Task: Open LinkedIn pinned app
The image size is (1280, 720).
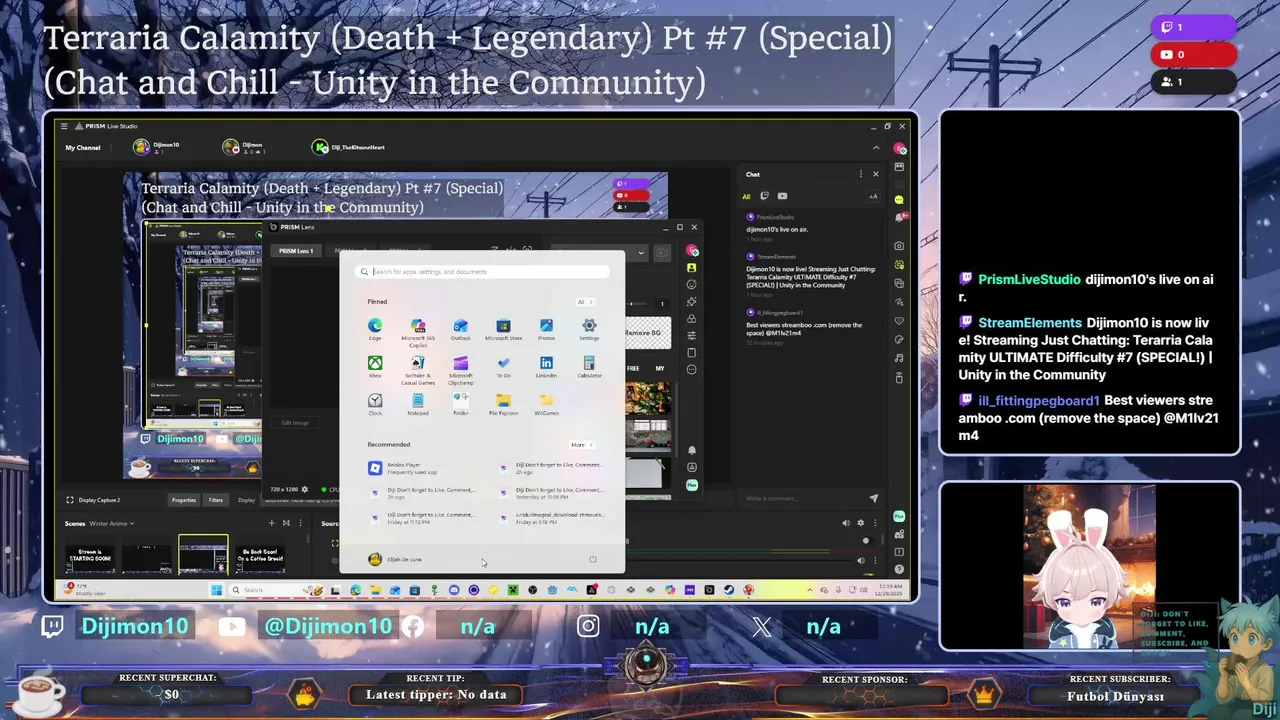Action: [x=546, y=366]
